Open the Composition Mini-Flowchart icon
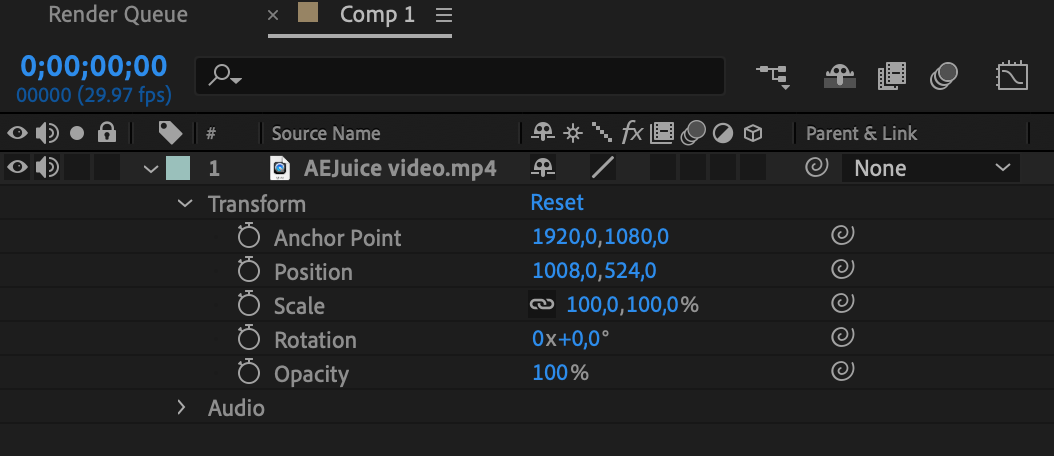The height and width of the screenshot is (456, 1054). [x=772, y=75]
